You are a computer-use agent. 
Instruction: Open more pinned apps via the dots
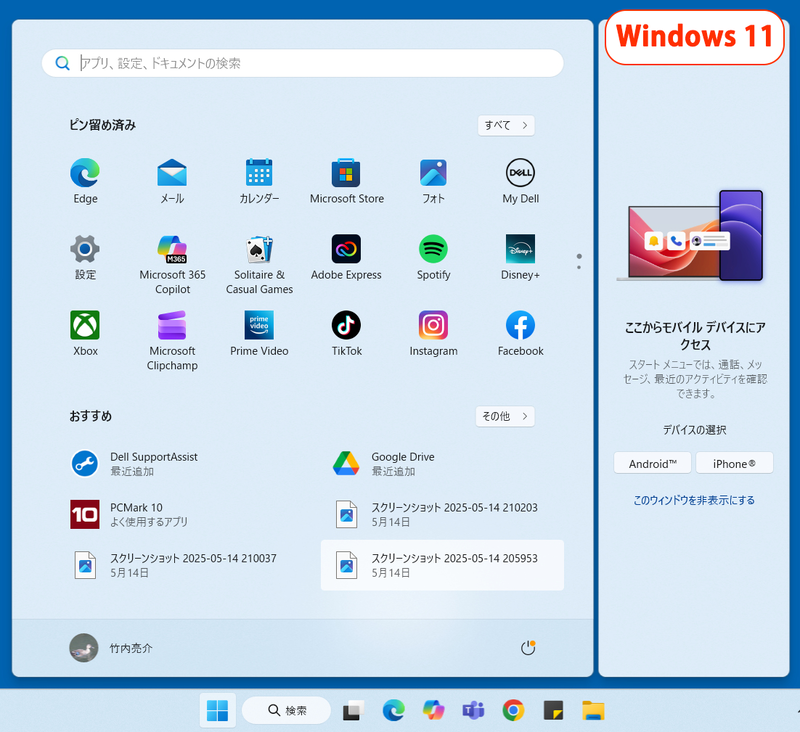[579, 260]
